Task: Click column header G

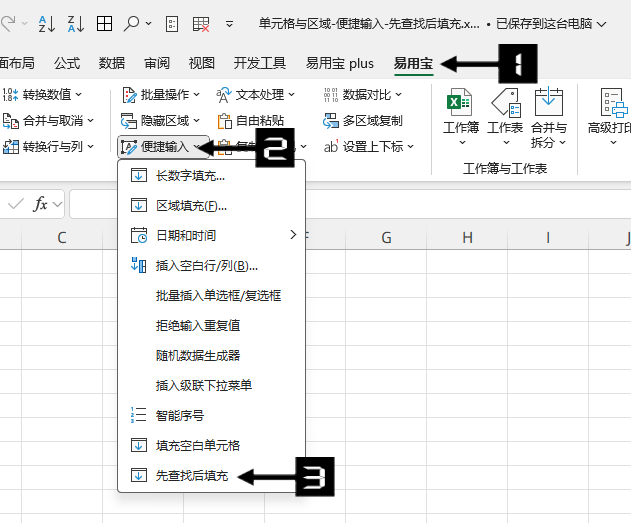Action: pos(386,238)
